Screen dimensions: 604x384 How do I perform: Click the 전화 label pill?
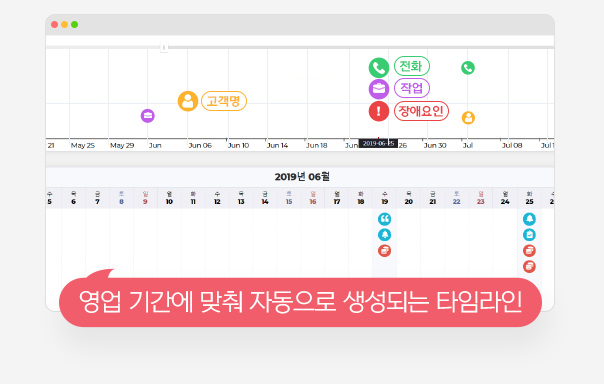pyautogui.click(x=411, y=66)
